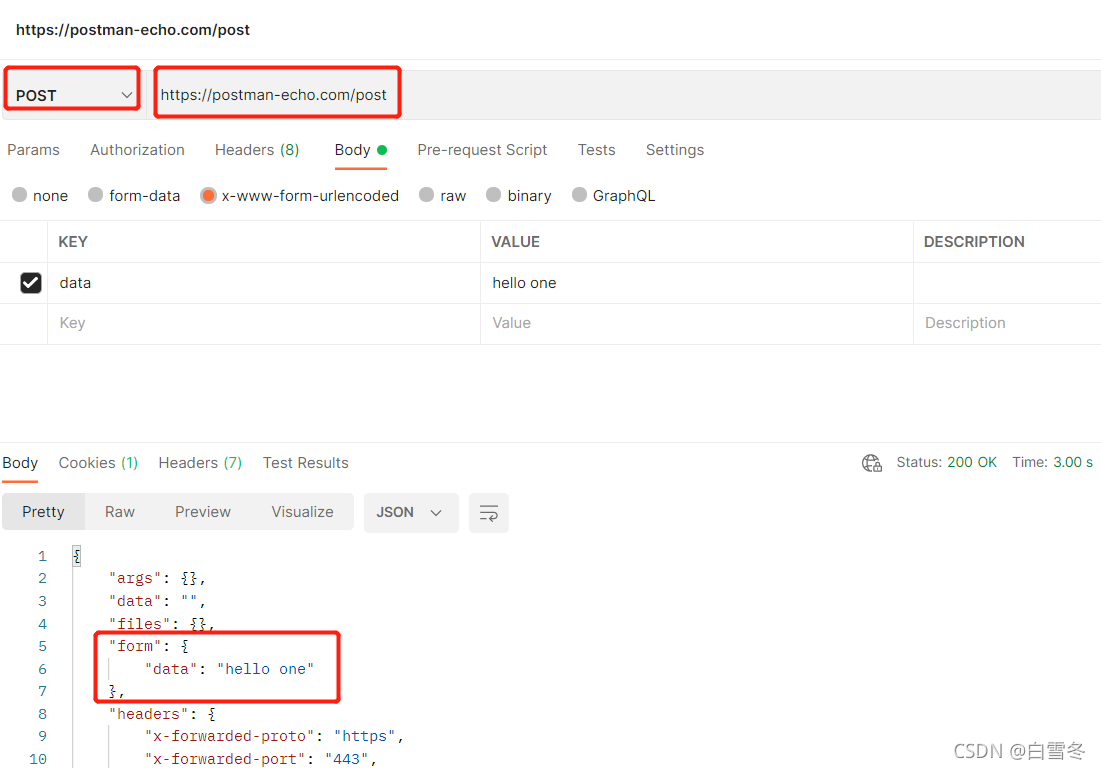Image resolution: width=1101 pixels, height=769 pixels.
Task: Click the request title at the top
Action: point(133,29)
